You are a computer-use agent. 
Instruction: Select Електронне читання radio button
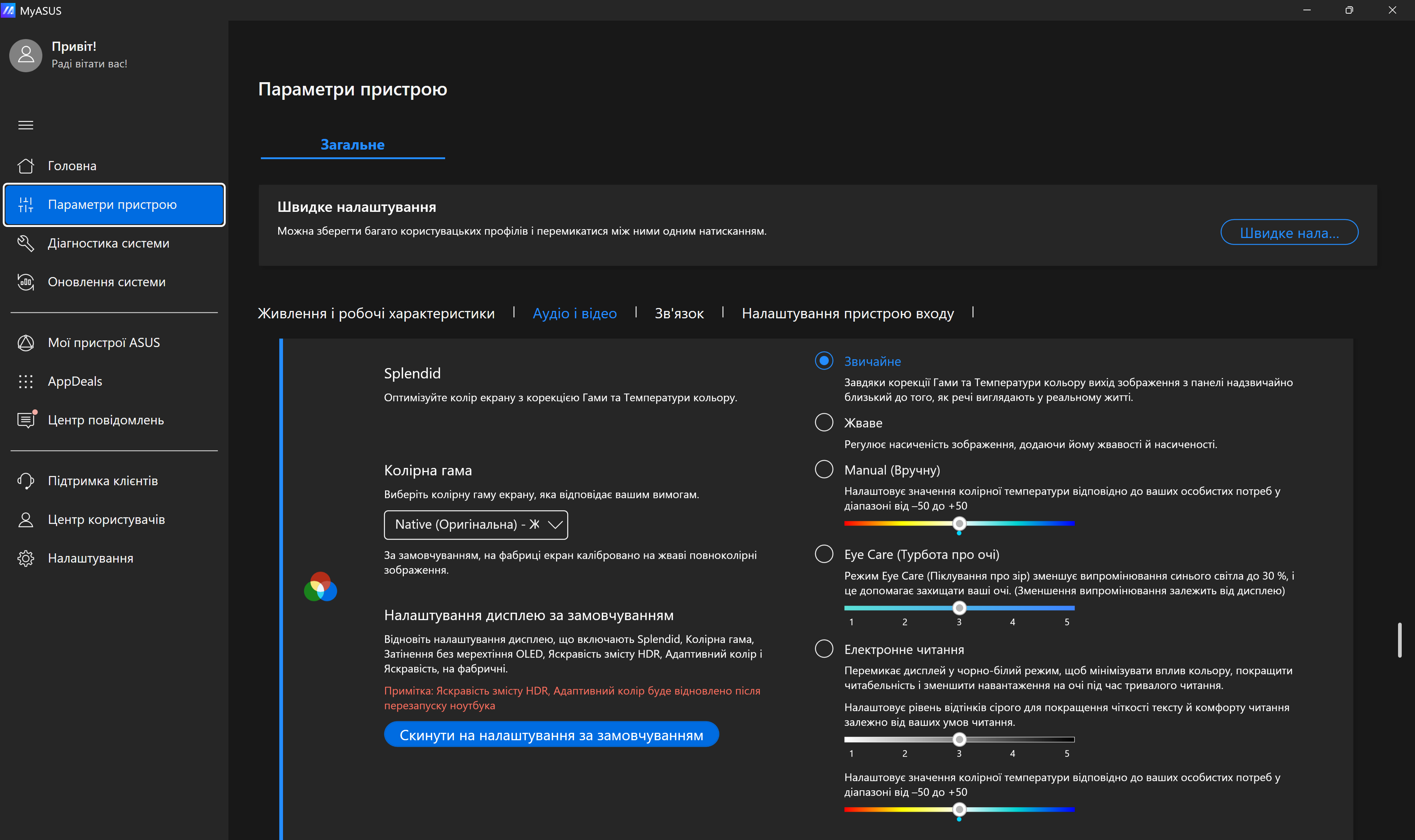824,649
